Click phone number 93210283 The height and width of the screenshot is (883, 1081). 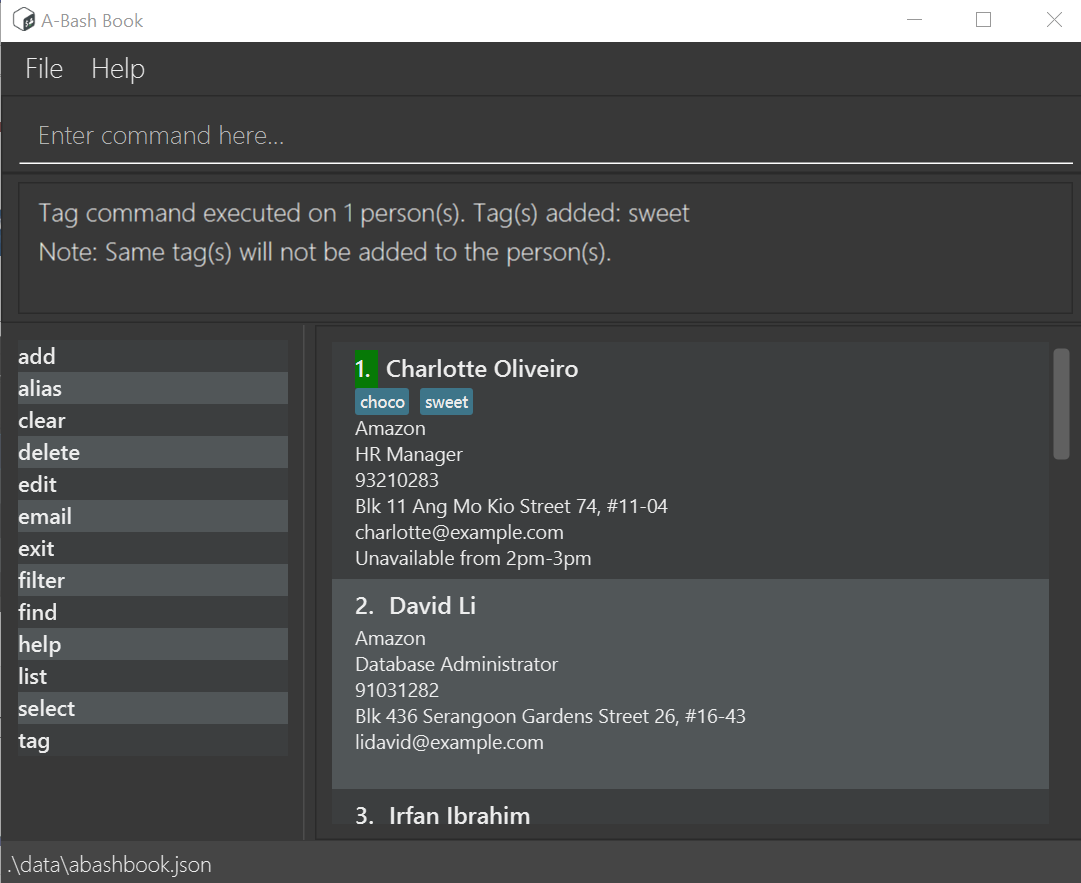[x=396, y=480]
